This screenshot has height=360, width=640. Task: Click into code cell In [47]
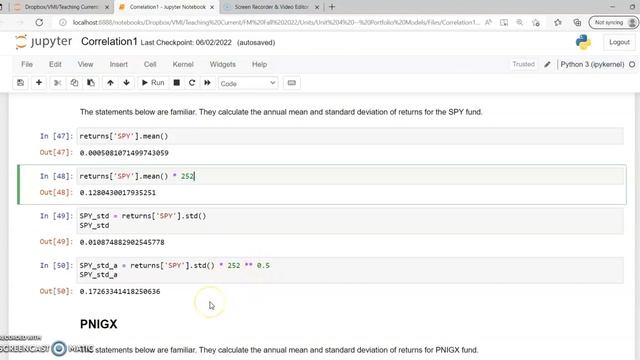click(x=350, y=136)
